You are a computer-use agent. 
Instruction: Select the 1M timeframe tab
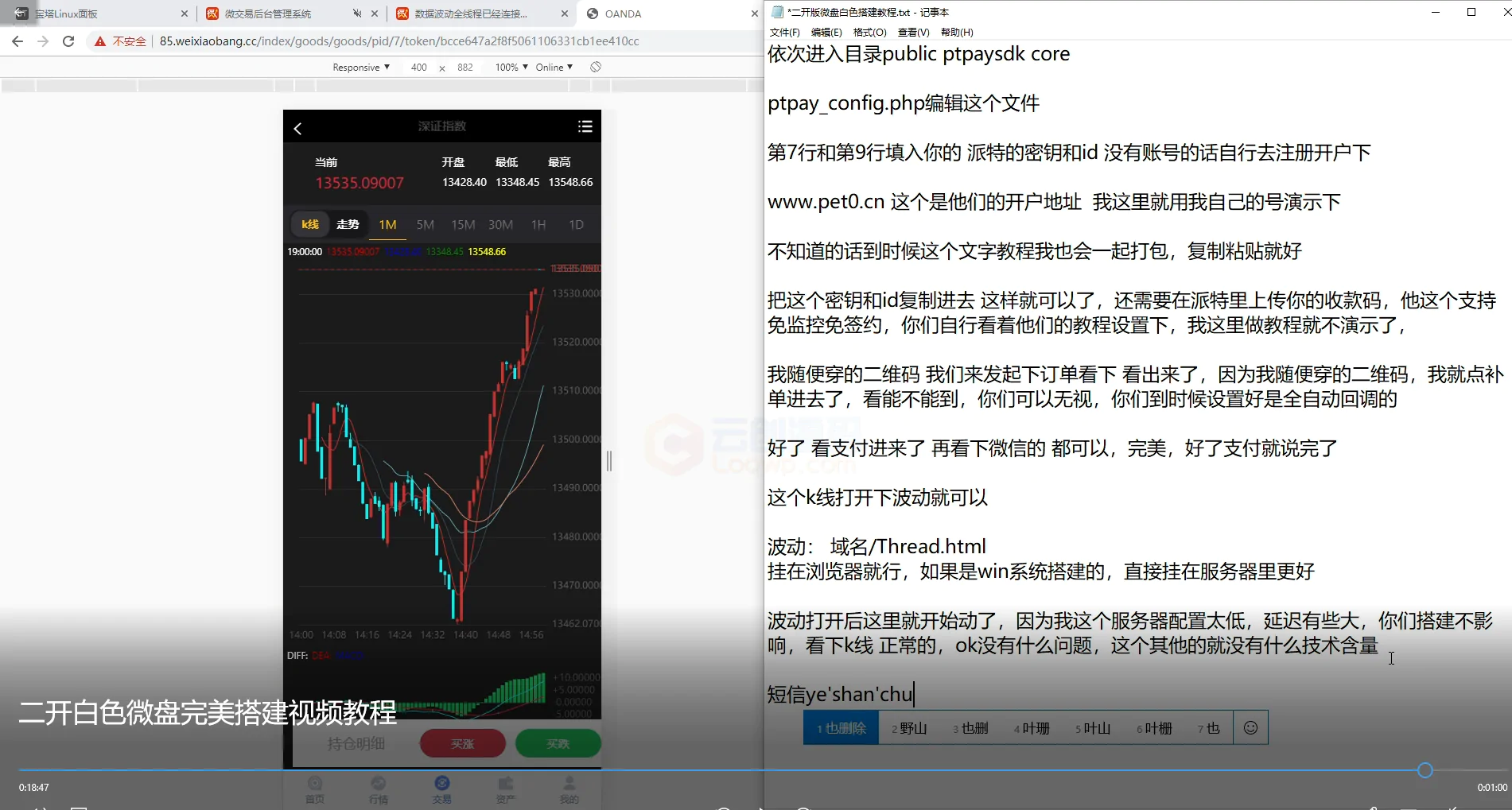[388, 224]
